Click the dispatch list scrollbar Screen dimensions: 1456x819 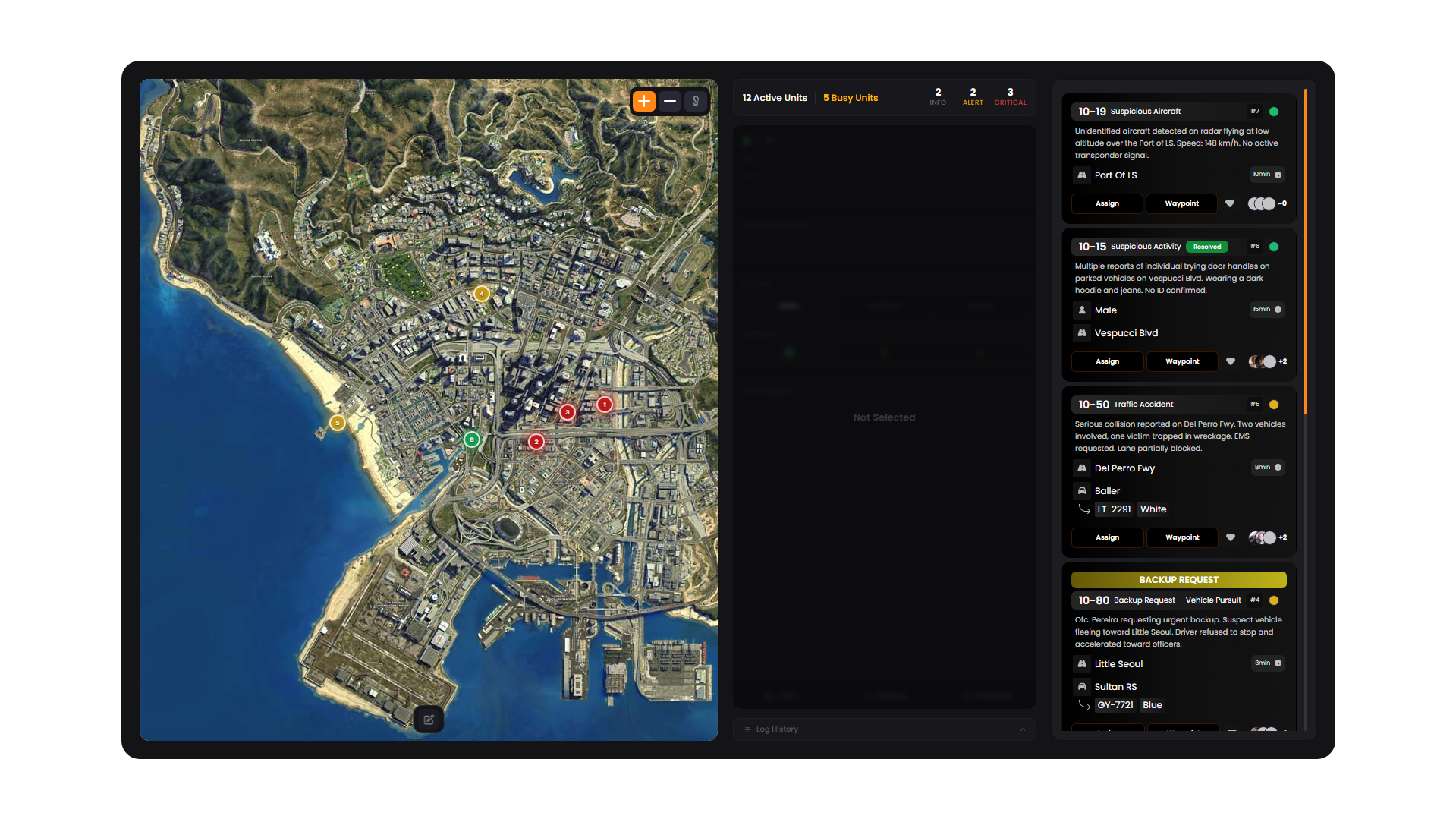point(1306,252)
